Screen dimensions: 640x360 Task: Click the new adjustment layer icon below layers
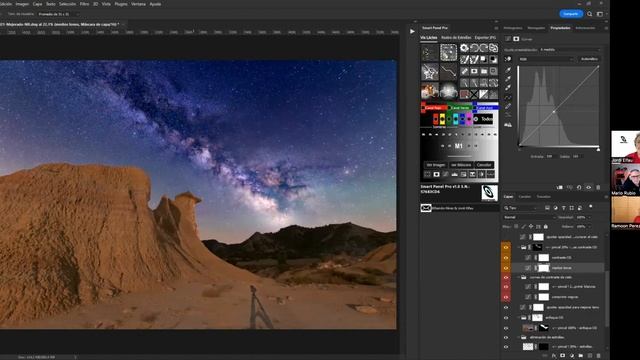(x=571, y=356)
